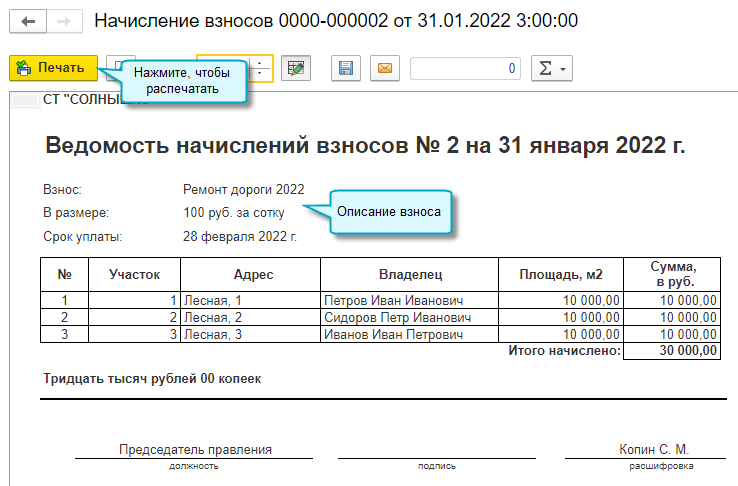Click the back navigation arrow
The image size is (738, 486).
(28, 22)
